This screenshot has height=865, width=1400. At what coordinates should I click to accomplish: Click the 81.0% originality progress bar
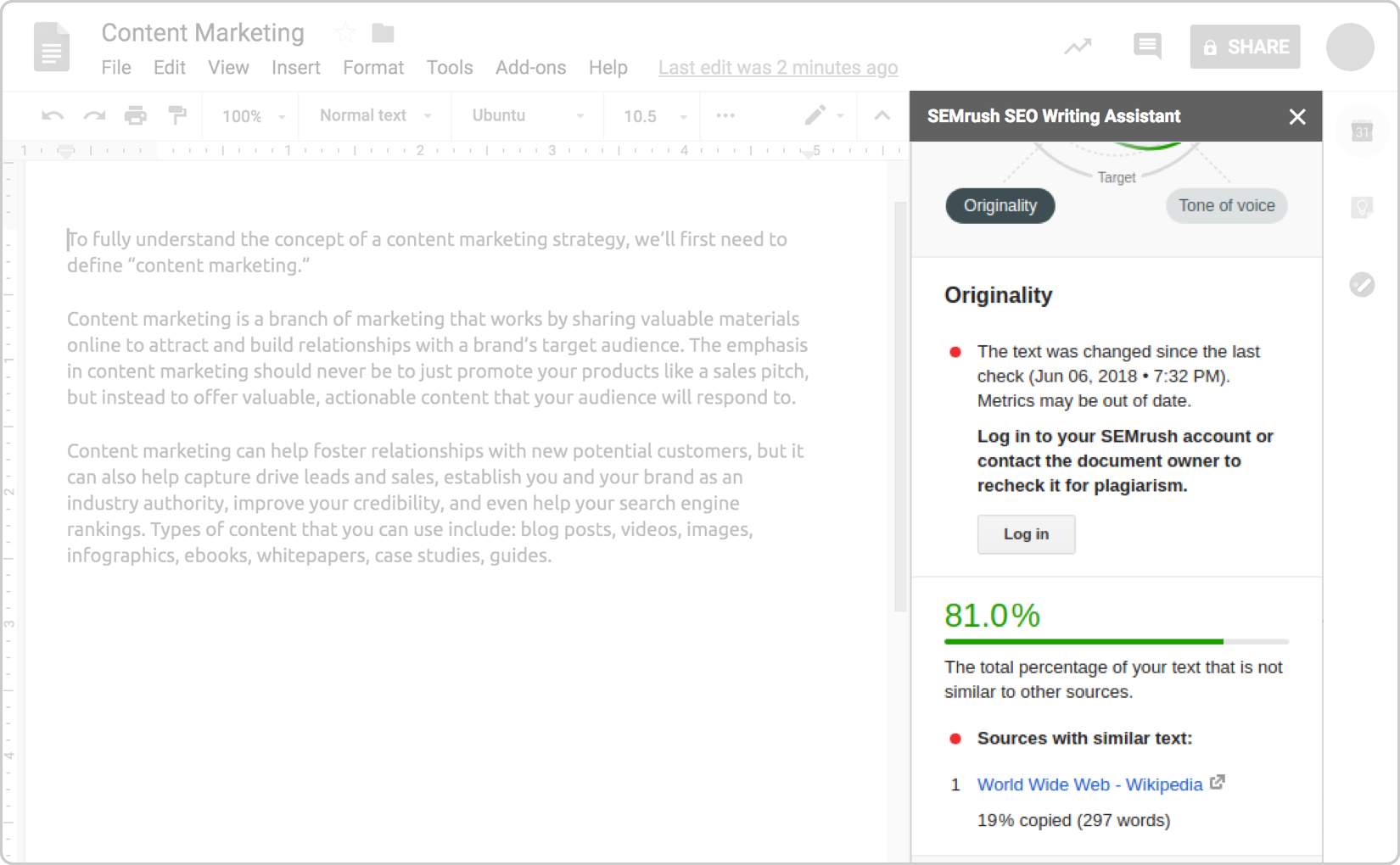[x=1116, y=642]
